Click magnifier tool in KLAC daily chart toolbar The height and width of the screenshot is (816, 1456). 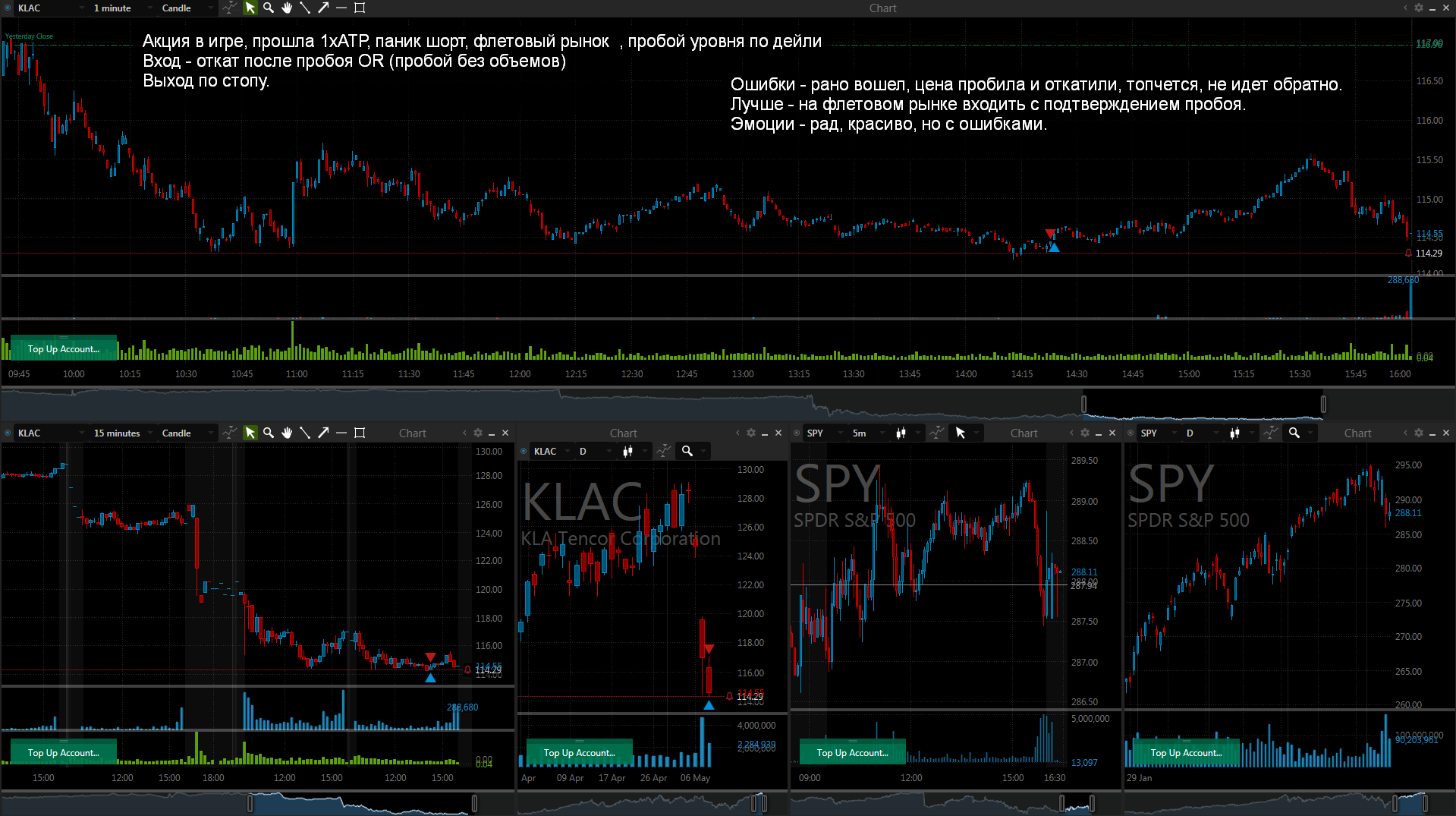point(687,451)
